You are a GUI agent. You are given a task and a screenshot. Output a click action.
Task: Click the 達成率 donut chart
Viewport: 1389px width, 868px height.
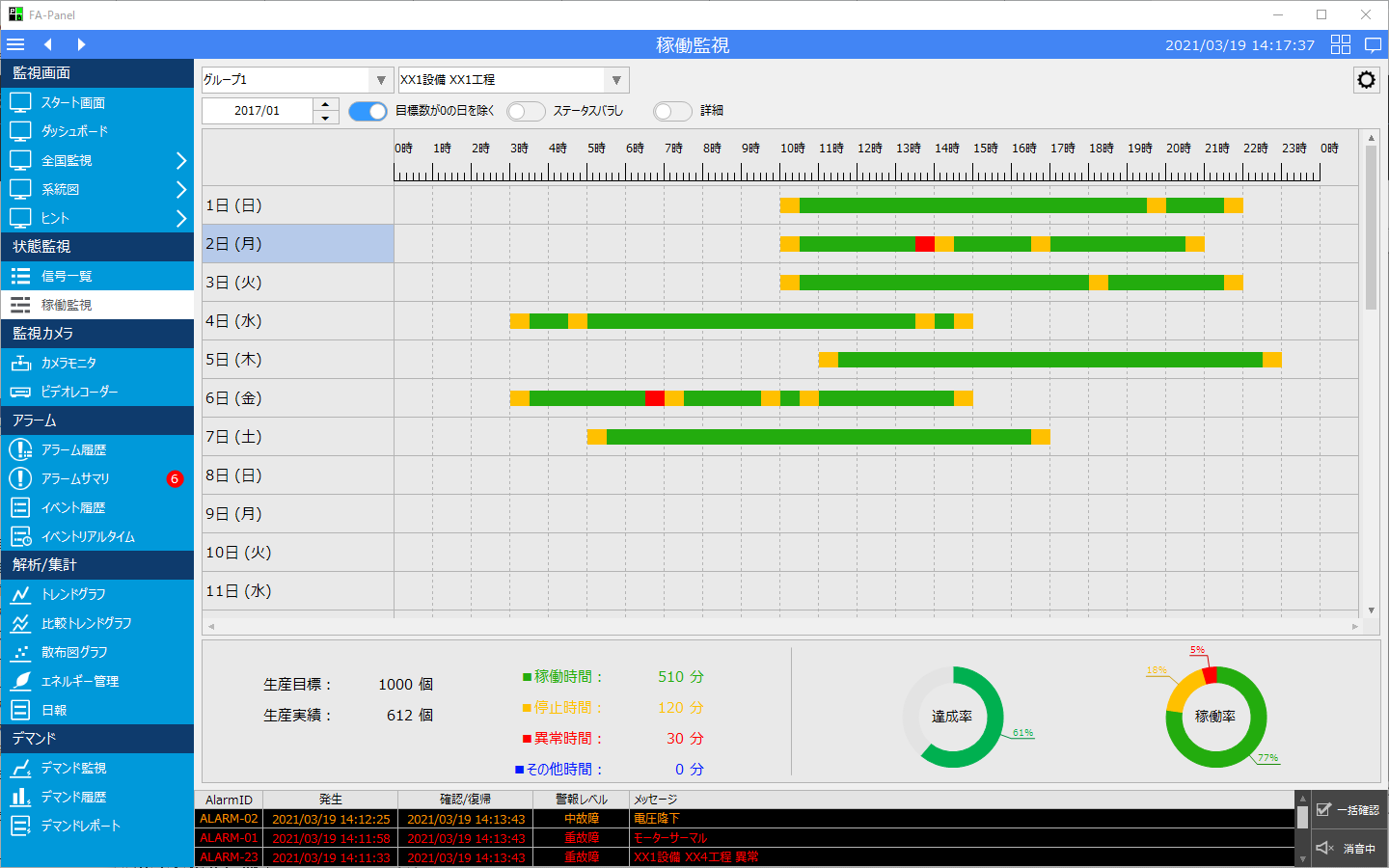coord(953,717)
